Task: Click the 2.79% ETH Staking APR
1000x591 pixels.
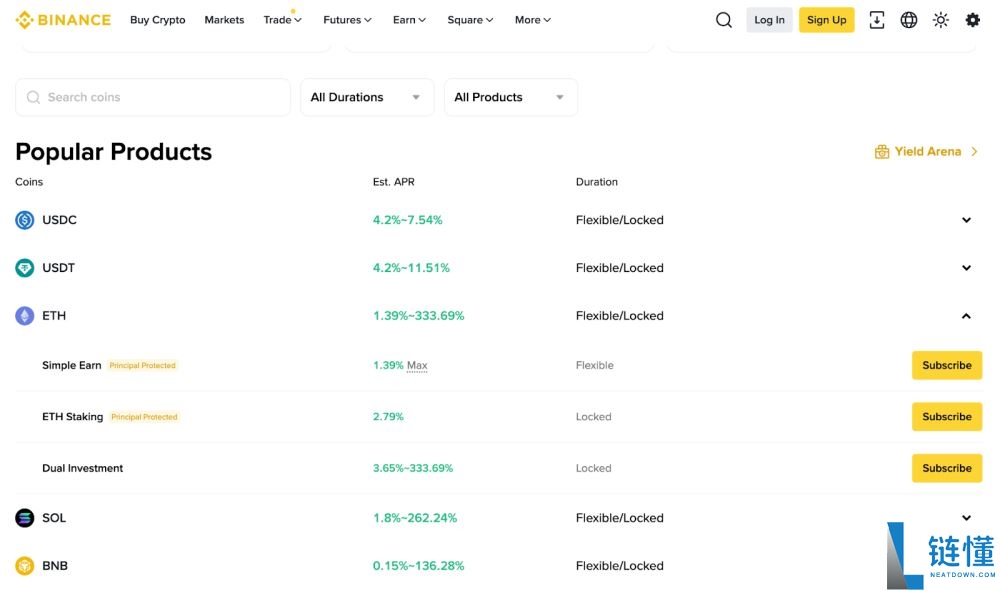Action: click(388, 416)
